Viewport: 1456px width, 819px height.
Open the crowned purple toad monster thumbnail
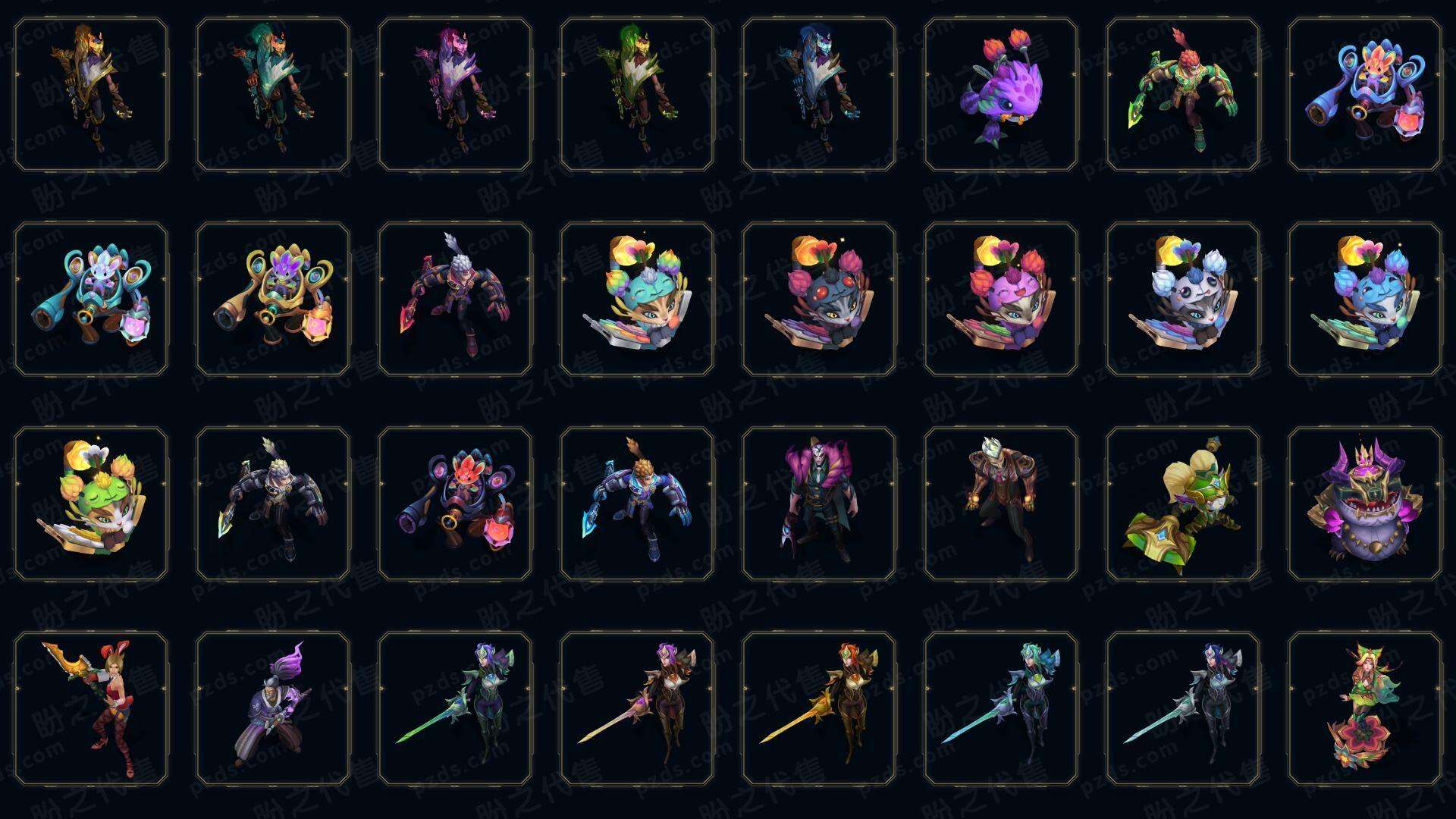pos(1365,504)
